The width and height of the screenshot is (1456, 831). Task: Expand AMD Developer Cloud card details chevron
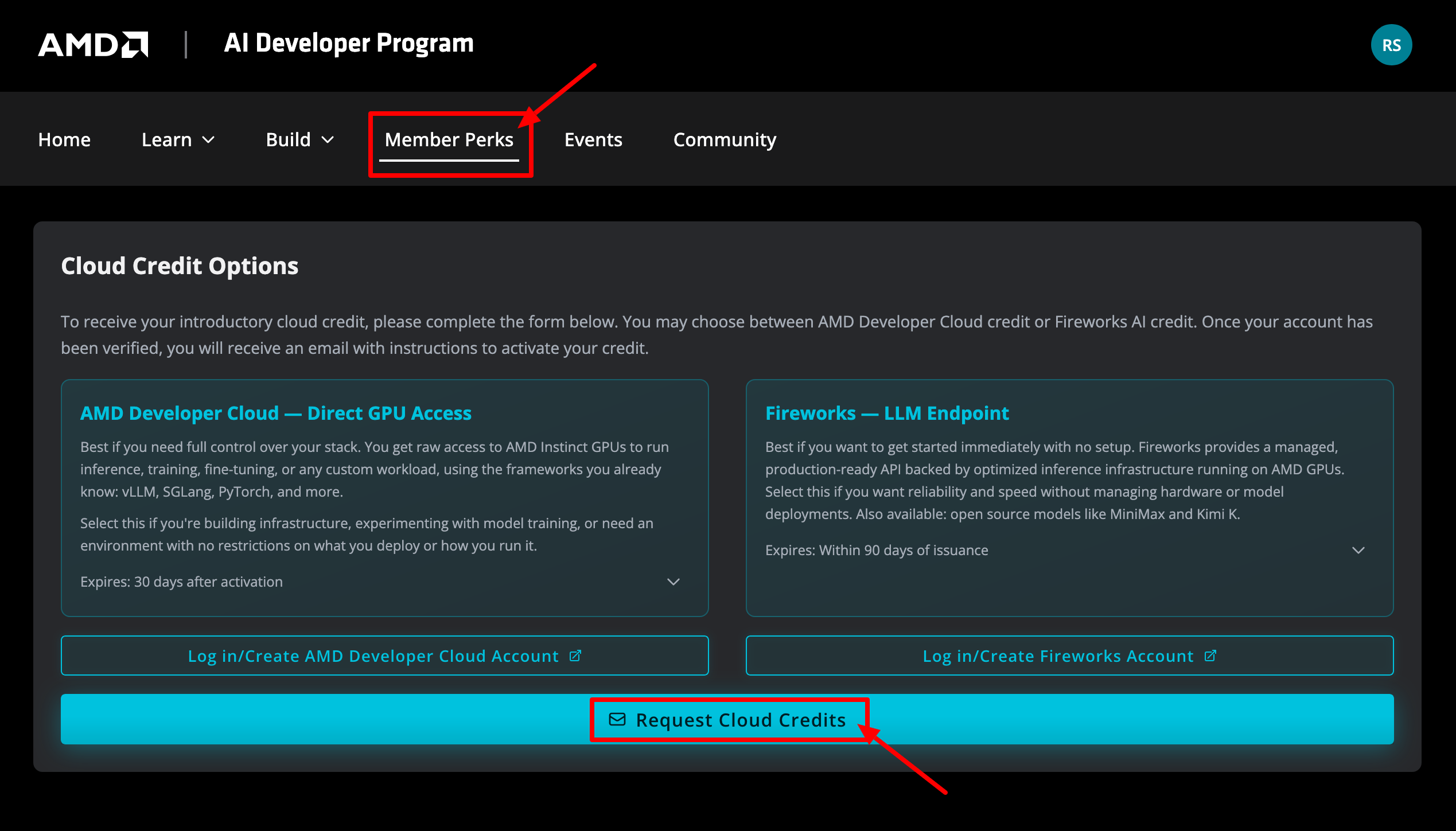674,582
